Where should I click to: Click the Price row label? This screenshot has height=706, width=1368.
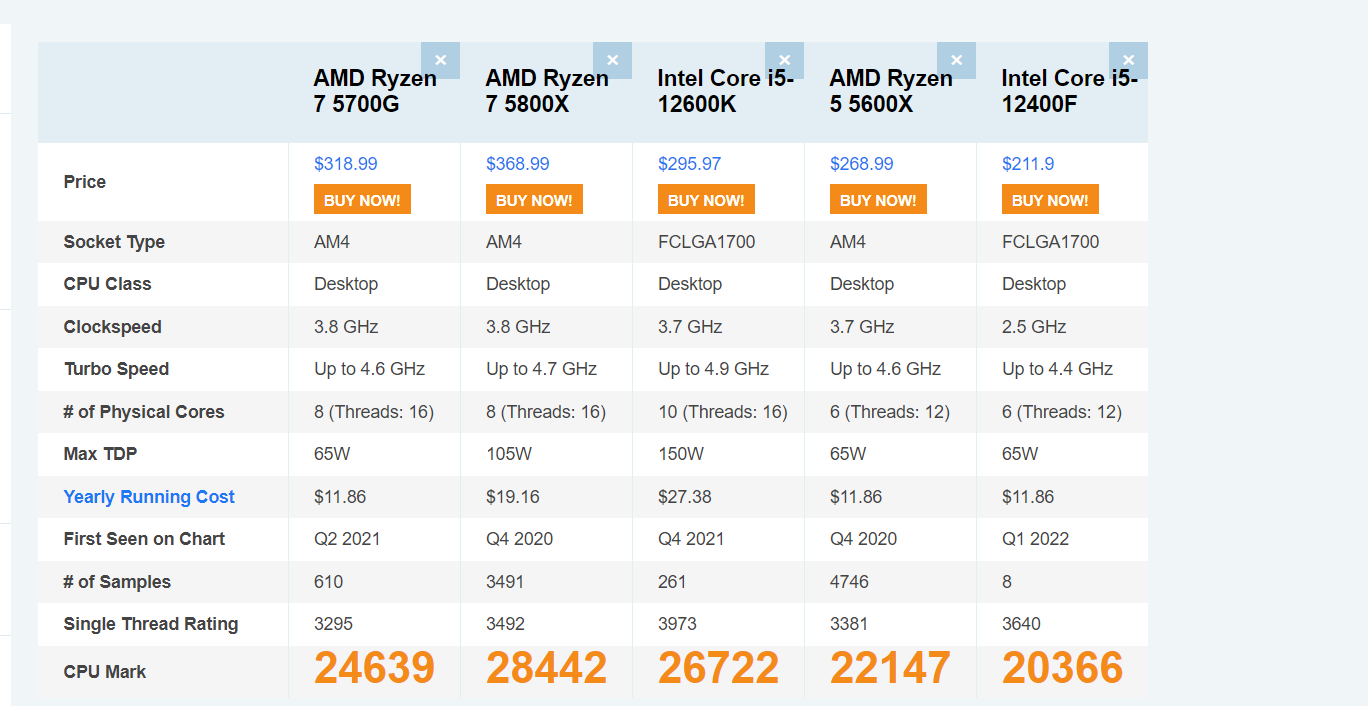[x=85, y=182]
